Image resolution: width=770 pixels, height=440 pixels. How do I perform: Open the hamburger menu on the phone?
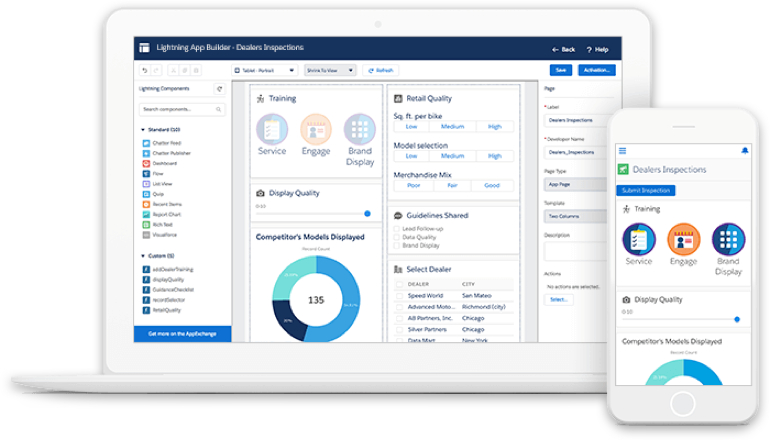tap(622, 151)
